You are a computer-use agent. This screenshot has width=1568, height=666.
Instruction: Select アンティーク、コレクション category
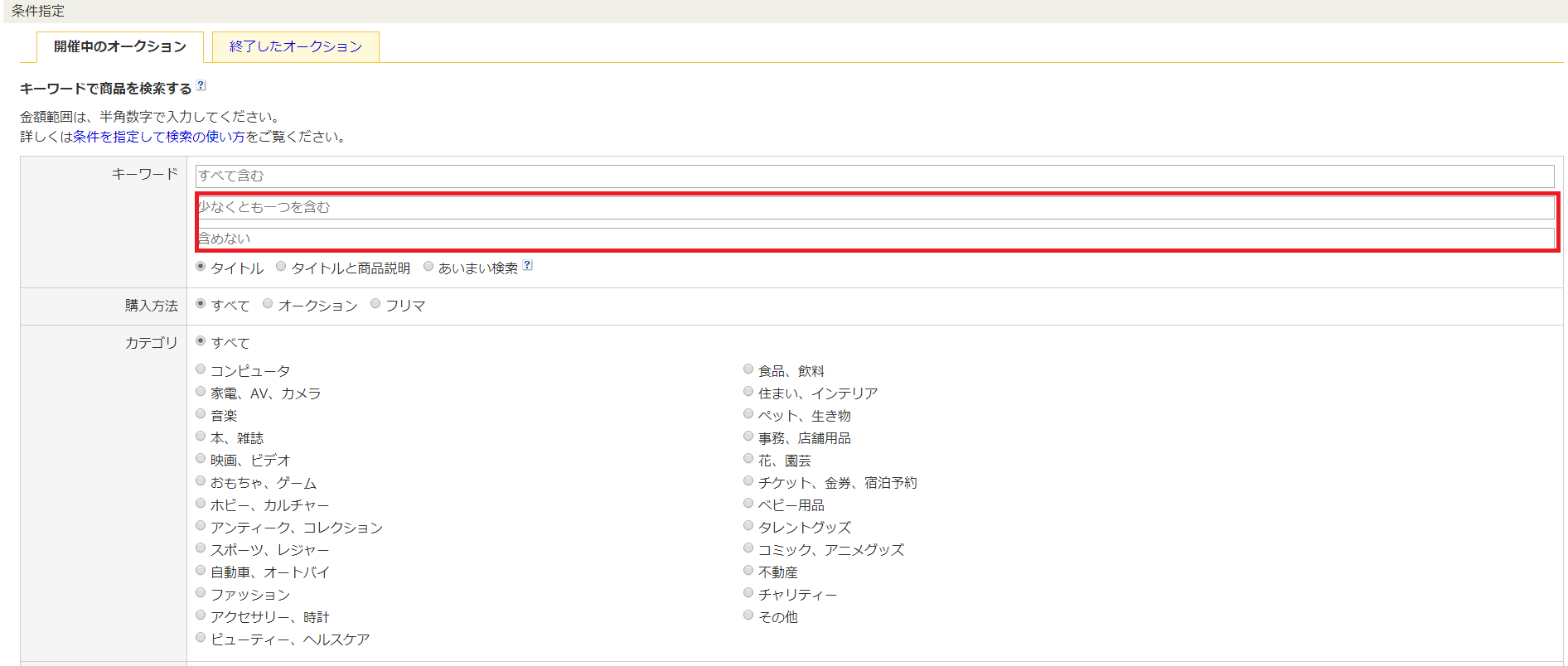coord(201,526)
